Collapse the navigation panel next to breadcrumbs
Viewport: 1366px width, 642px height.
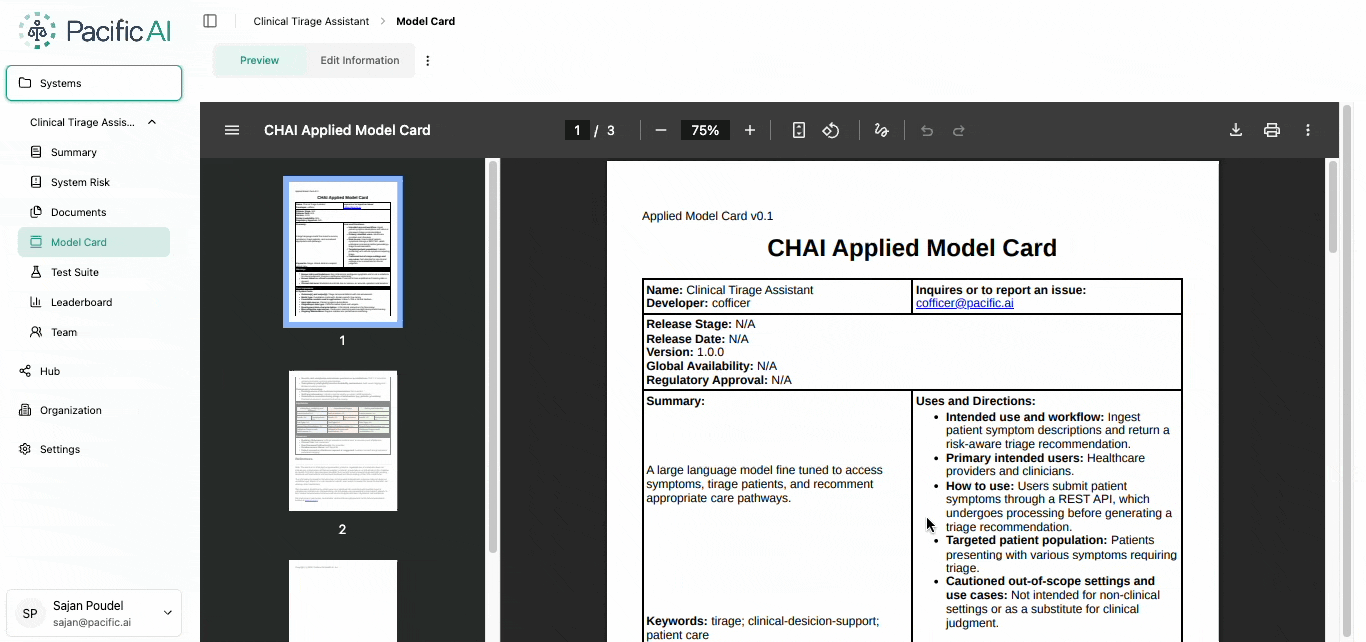tap(210, 20)
